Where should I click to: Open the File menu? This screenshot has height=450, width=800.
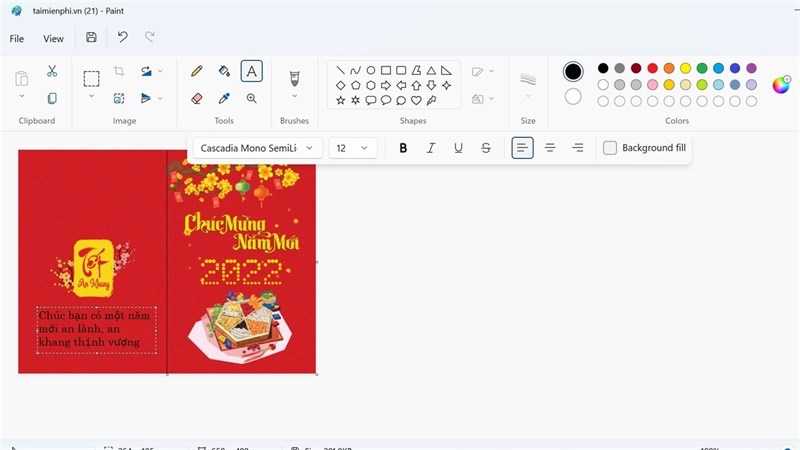[x=17, y=39]
